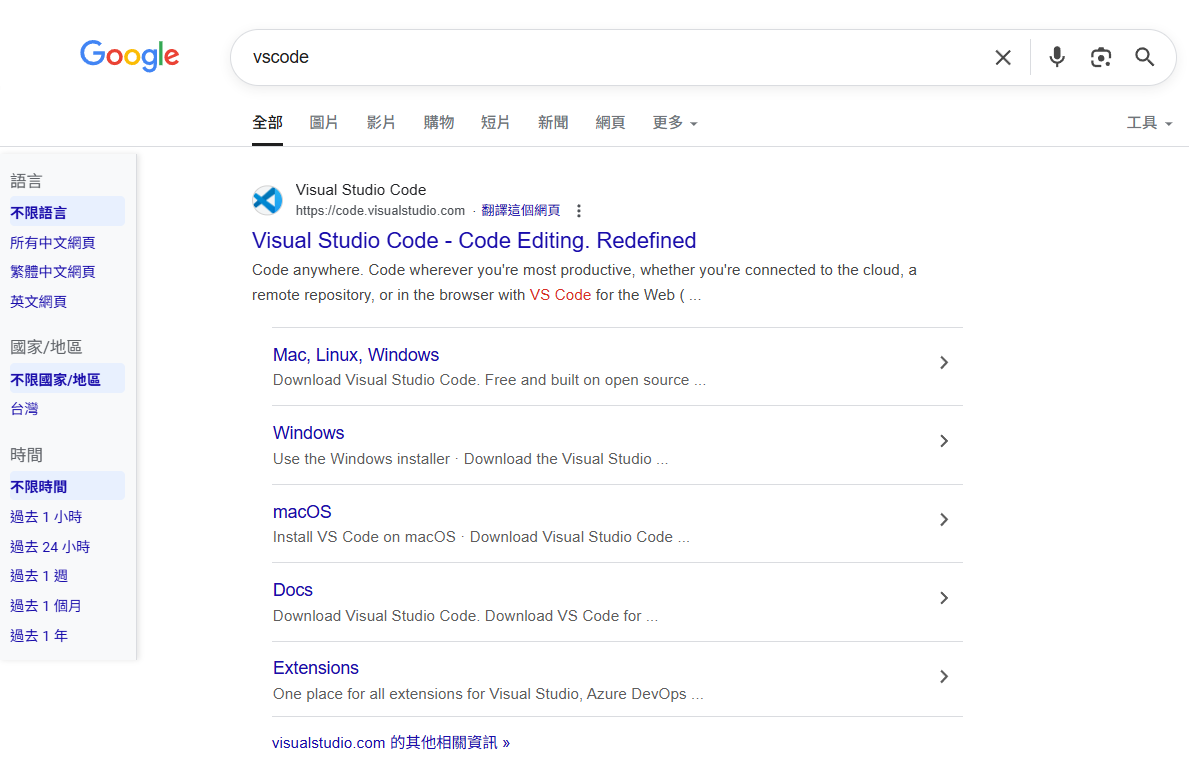Click the red VS Code text in the snippet
The image size is (1189, 764).
click(560, 295)
